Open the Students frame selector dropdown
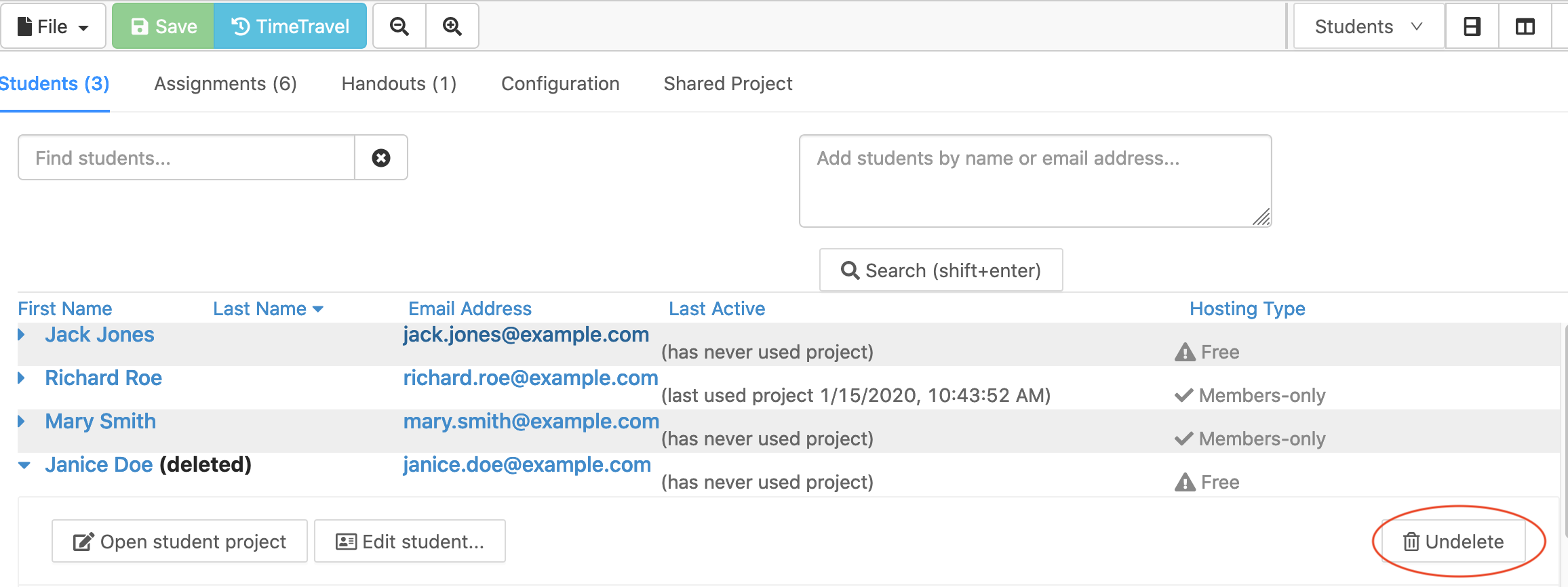1568x587 pixels. 1367,26
